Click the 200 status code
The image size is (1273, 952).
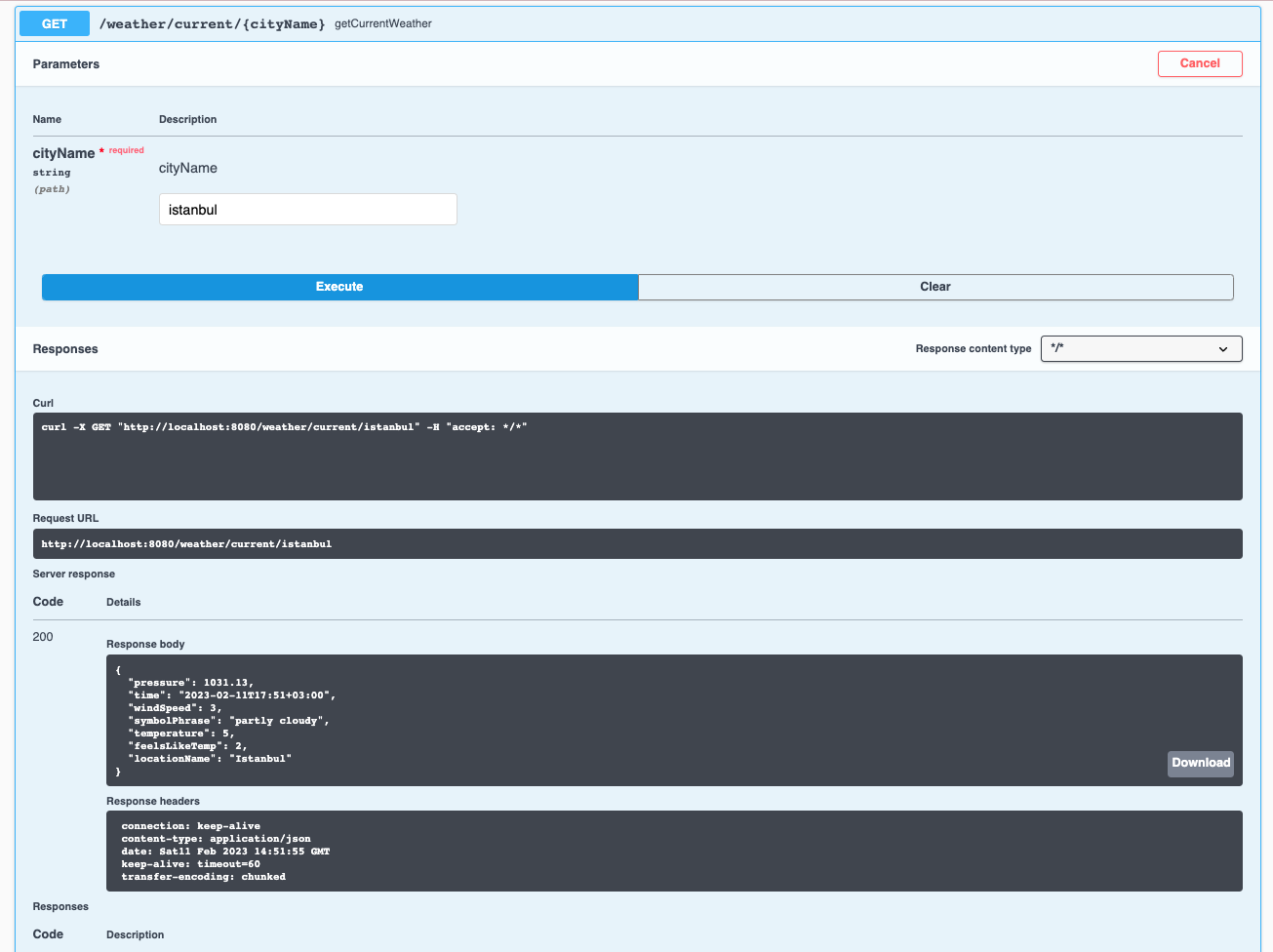[x=43, y=637]
